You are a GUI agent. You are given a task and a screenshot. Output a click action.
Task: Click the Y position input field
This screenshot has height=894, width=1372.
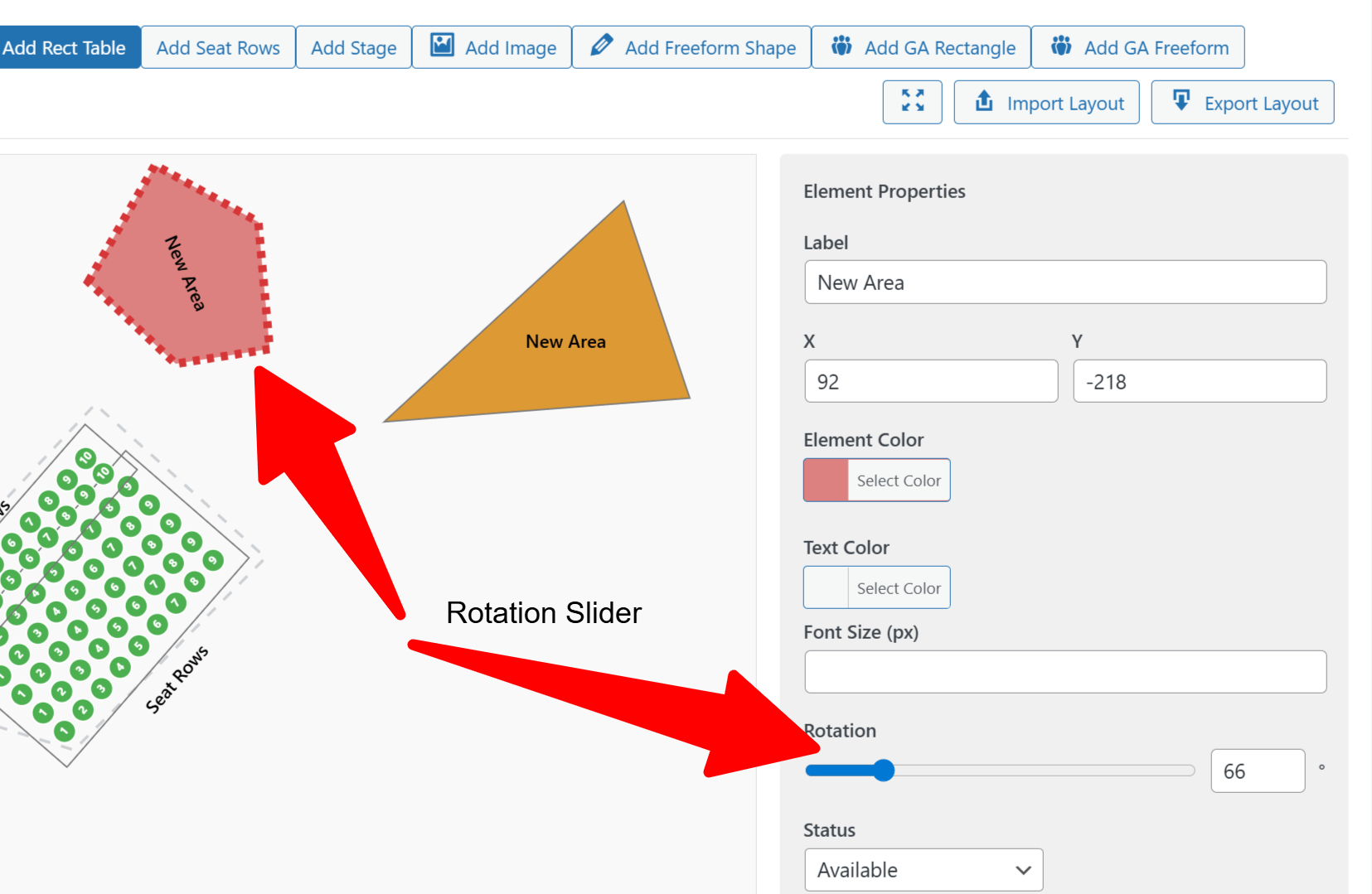tap(1199, 382)
